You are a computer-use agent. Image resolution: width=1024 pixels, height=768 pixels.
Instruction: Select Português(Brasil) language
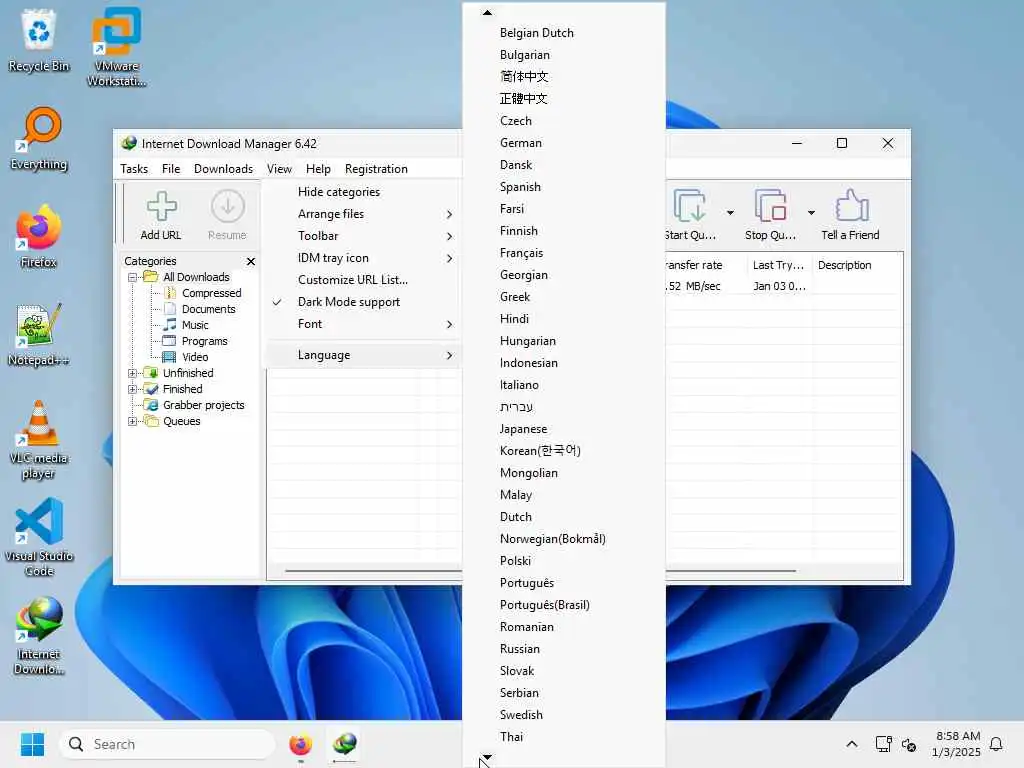click(x=564, y=605)
